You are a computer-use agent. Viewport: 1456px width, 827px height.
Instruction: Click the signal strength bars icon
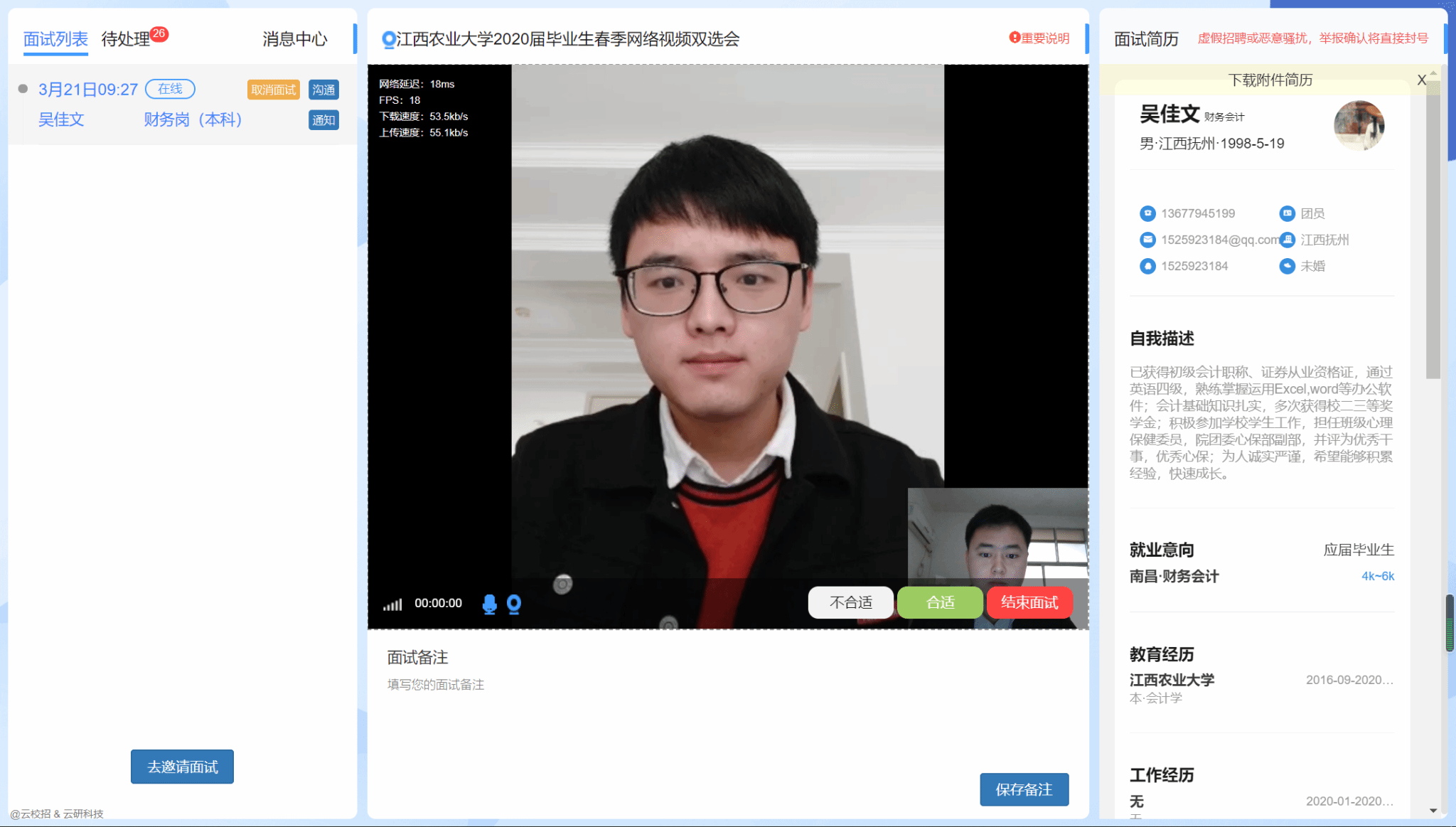pyautogui.click(x=392, y=604)
